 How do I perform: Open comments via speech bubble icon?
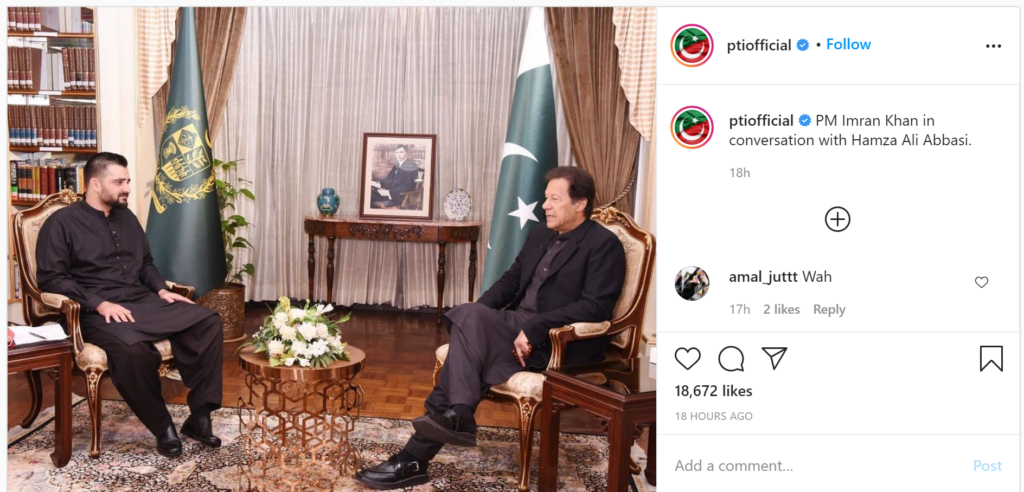(731, 359)
